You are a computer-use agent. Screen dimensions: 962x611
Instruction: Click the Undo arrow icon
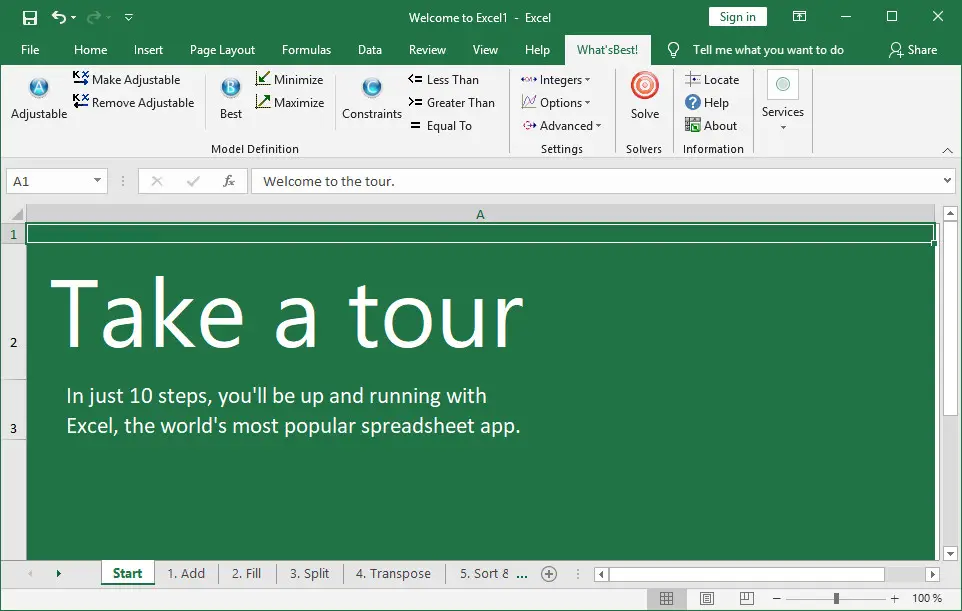point(58,17)
